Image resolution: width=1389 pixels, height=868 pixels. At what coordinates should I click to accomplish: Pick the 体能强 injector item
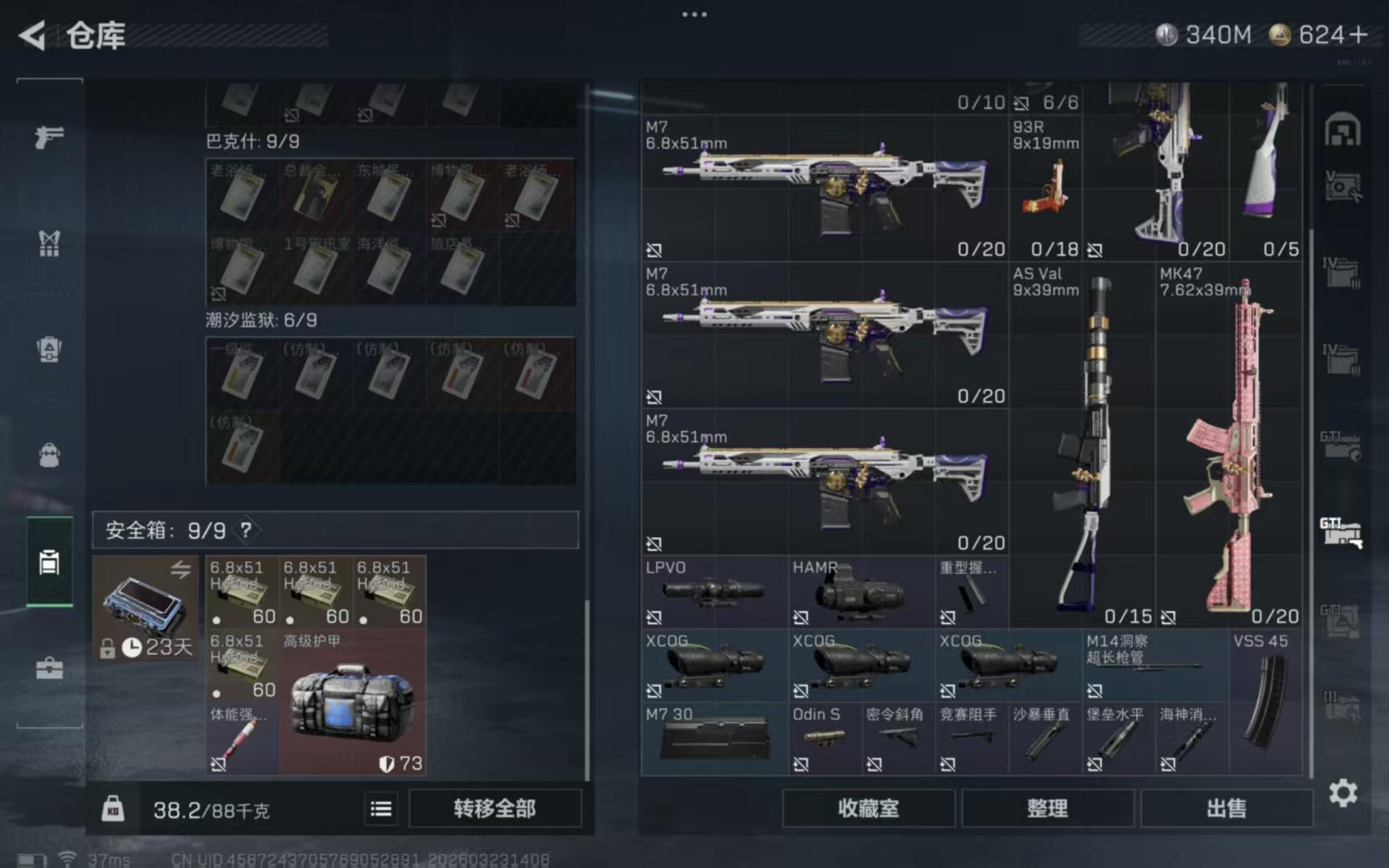pyautogui.click(x=242, y=739)
